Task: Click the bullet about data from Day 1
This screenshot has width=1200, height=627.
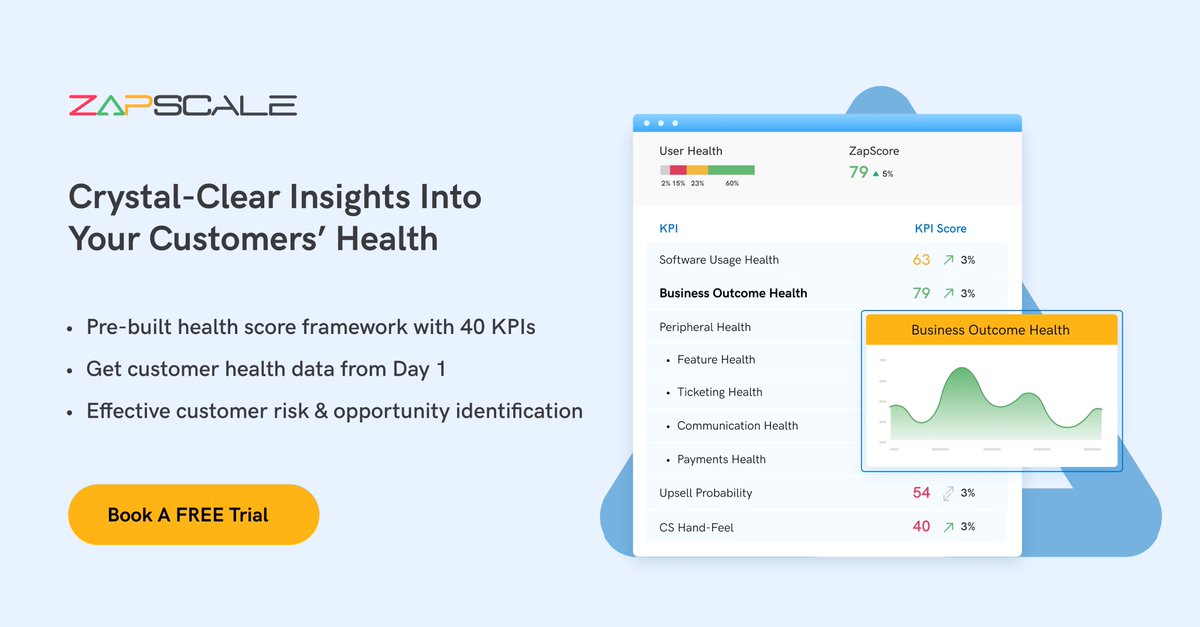Action: [266, 369]
